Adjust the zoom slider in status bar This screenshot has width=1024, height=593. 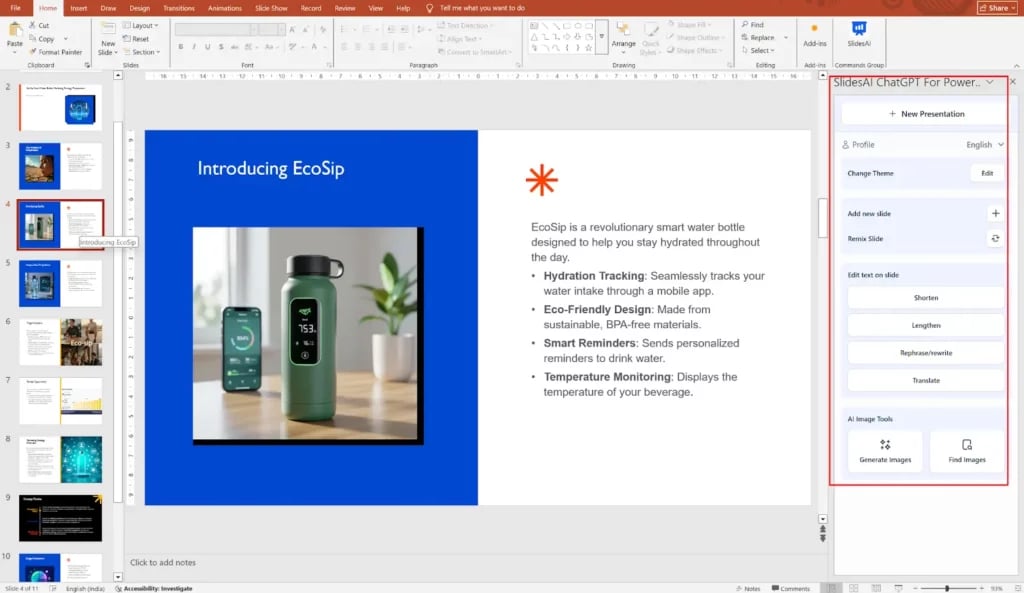[x=946, y=588]
